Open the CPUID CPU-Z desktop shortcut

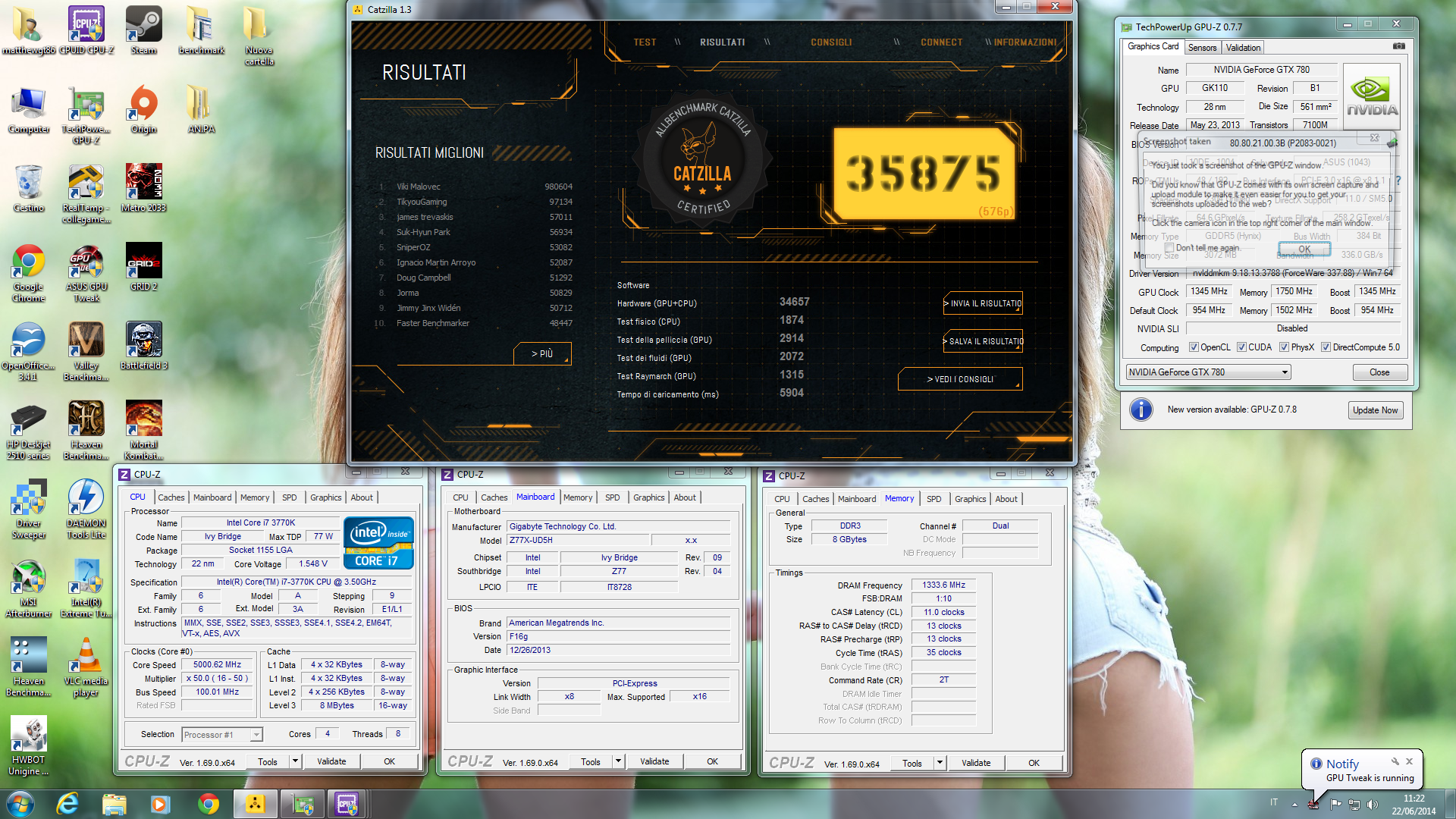pyautogui.click(x=86, y=30)
